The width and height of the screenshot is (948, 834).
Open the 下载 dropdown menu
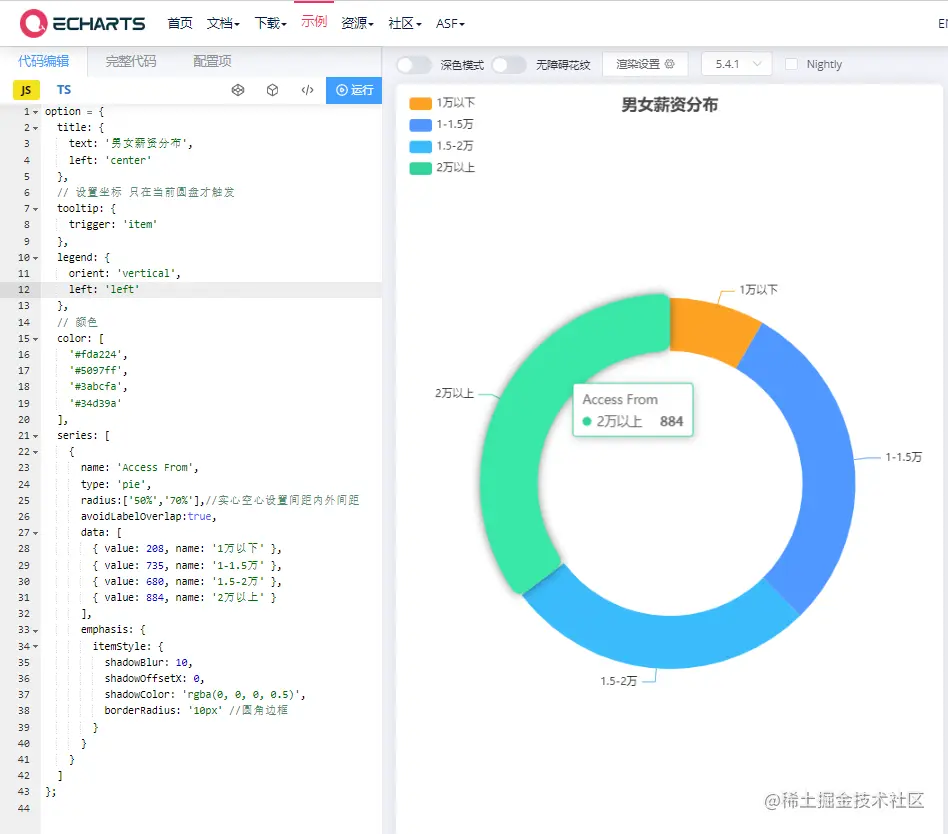coord(270,24)
